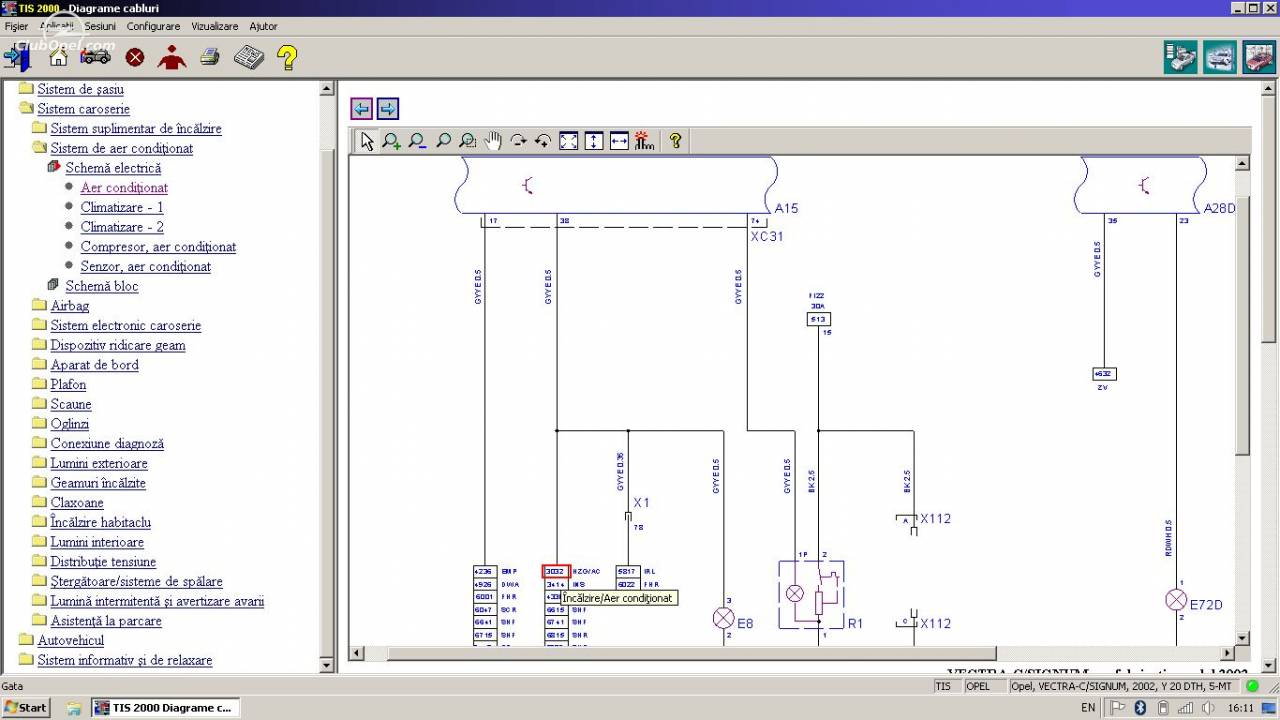Screen dimensions: 1280x720
Task: Open the Asistenţă la parcare folder
Action: click(x=106, y=621)
